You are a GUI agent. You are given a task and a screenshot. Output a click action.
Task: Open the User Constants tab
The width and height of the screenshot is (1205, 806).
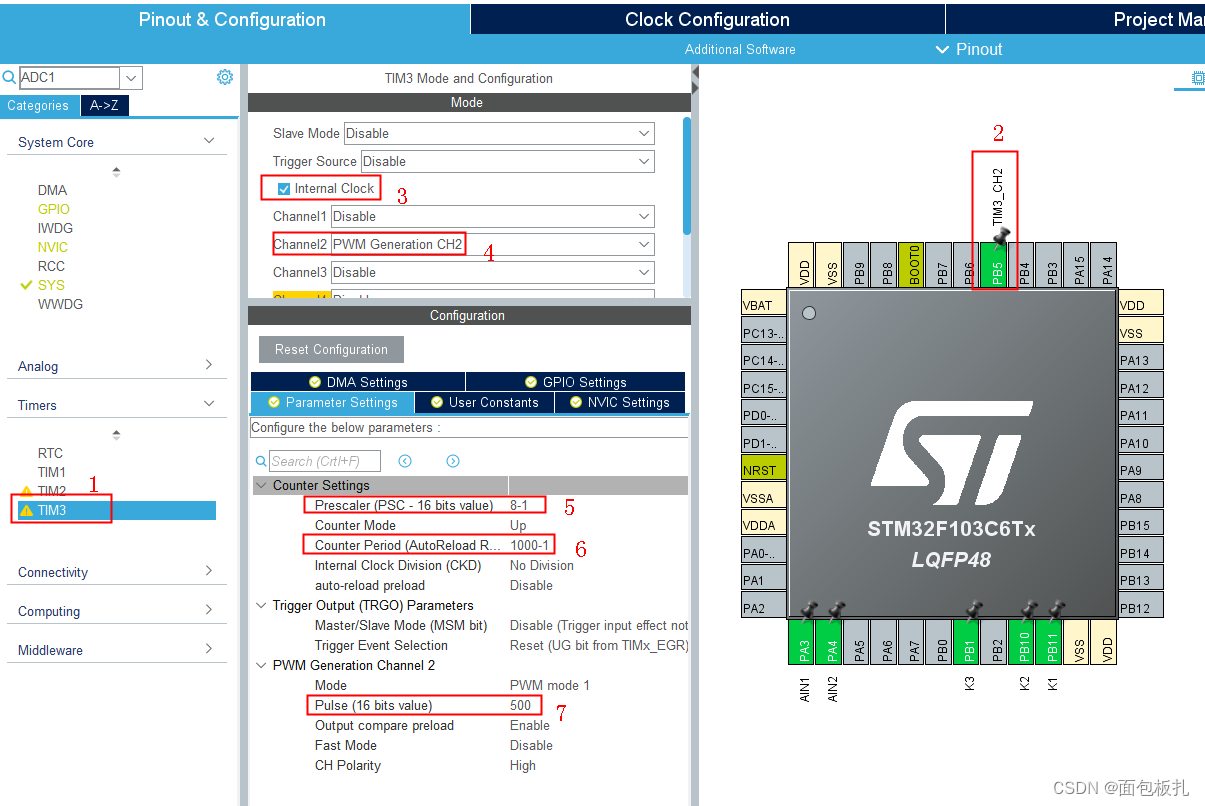pyautogui.click(x=484, y=402)
